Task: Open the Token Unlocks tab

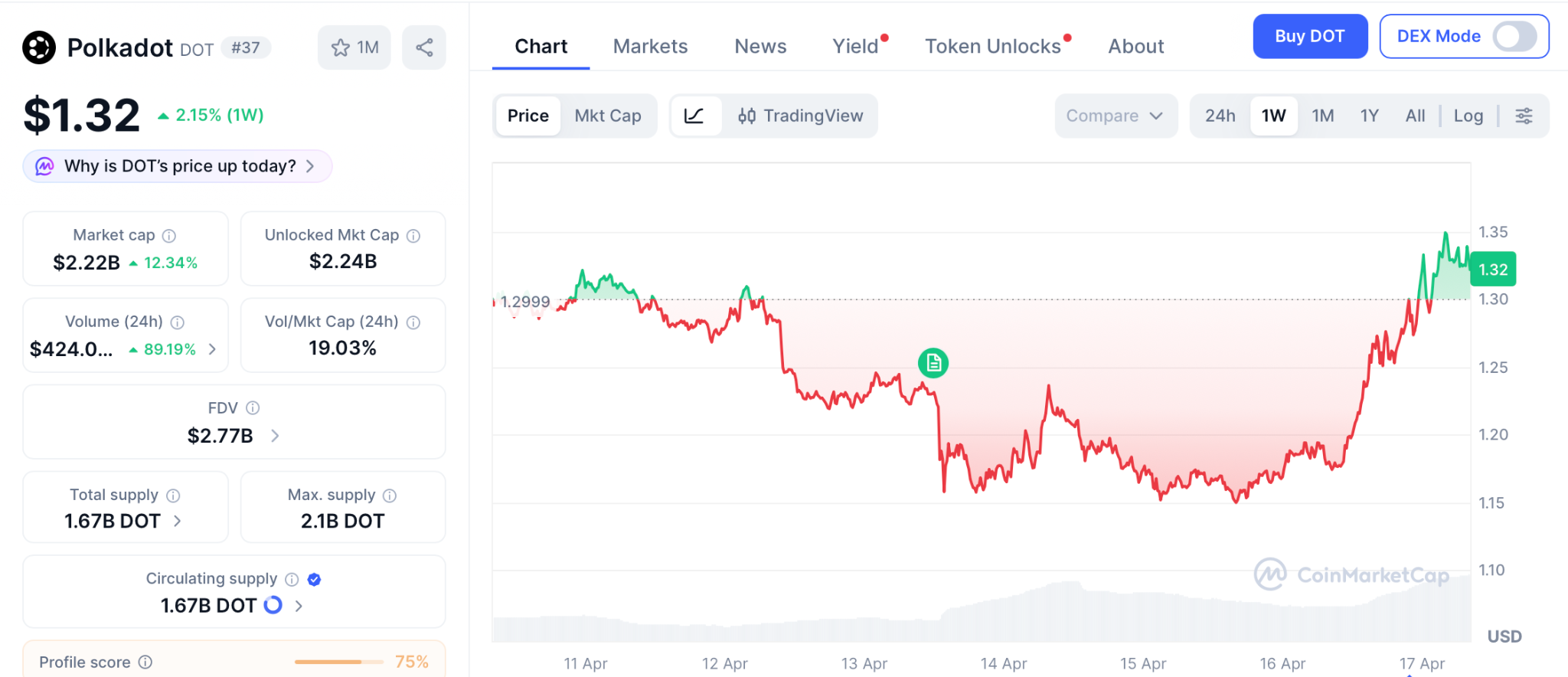Action: (992, 47)
